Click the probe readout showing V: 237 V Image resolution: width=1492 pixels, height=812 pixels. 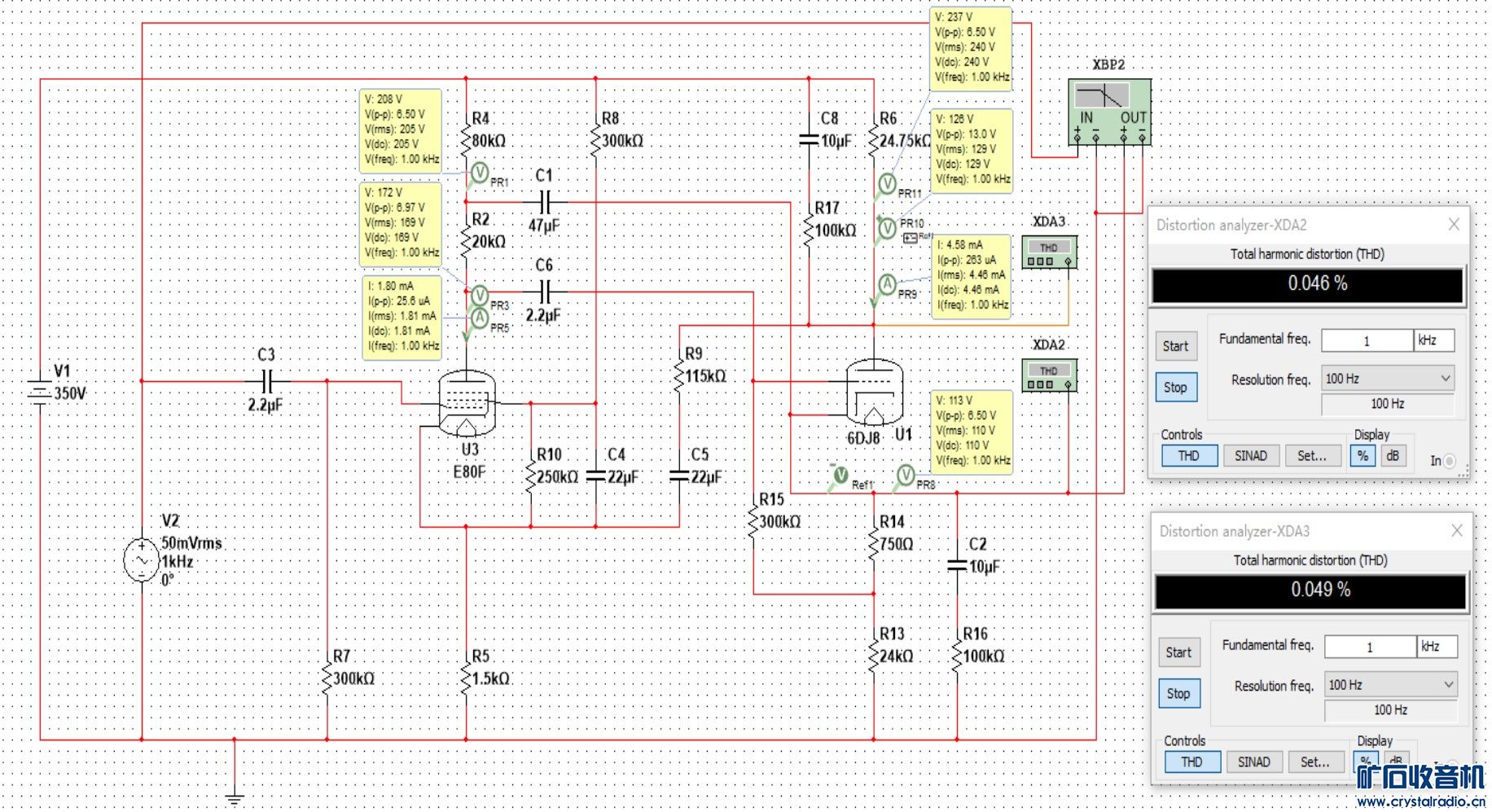pyautogui.click(x=971, y=48)
